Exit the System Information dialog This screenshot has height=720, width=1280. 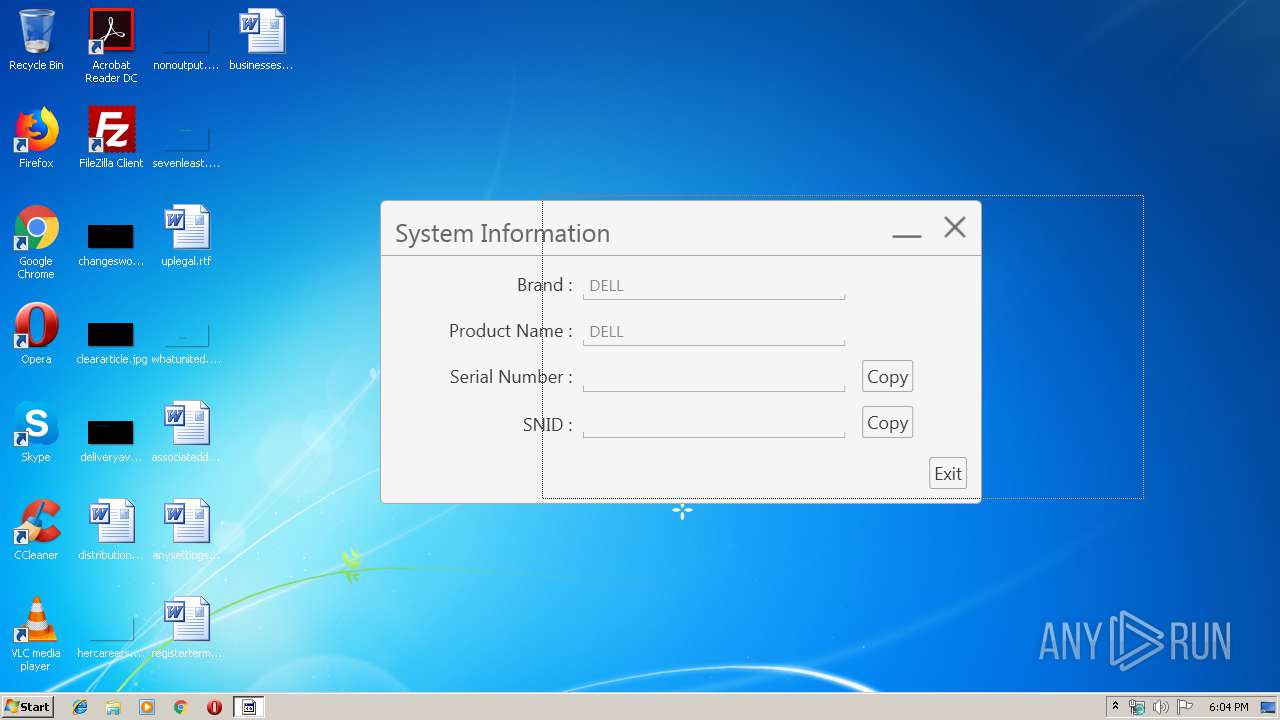[x=948, y=474]
